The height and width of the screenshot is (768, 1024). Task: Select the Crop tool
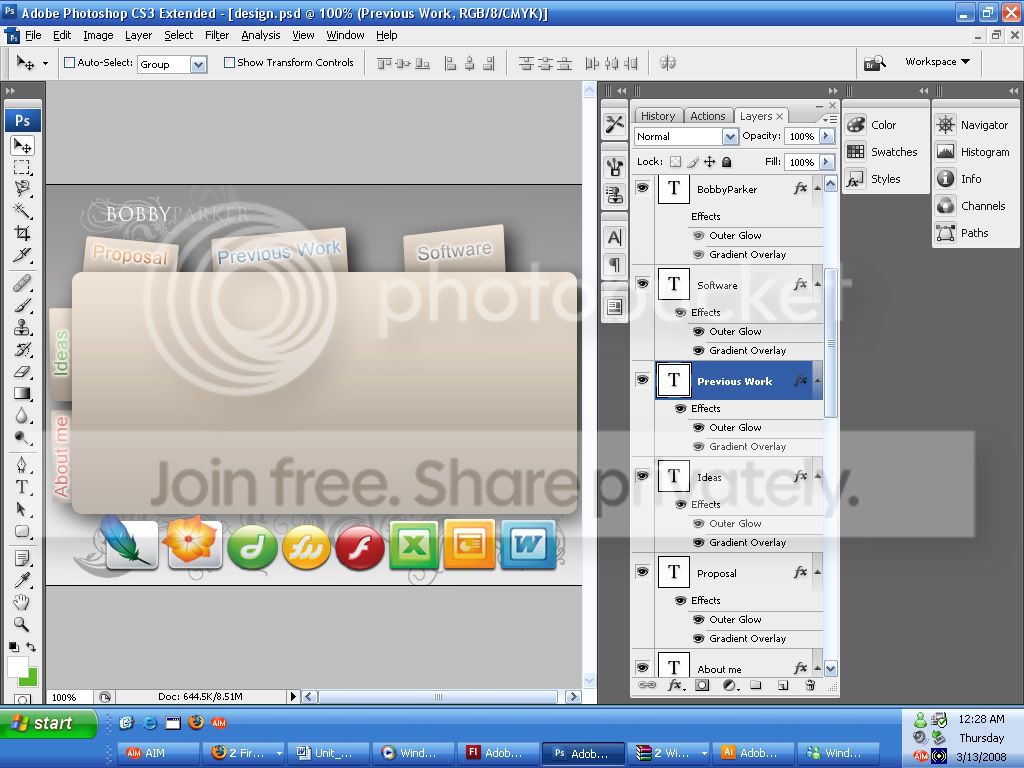click(x=22, y=232)
